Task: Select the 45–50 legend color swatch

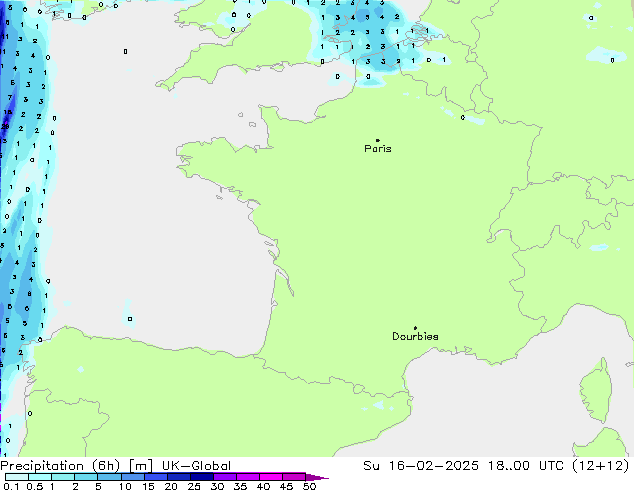Action: 294,477
